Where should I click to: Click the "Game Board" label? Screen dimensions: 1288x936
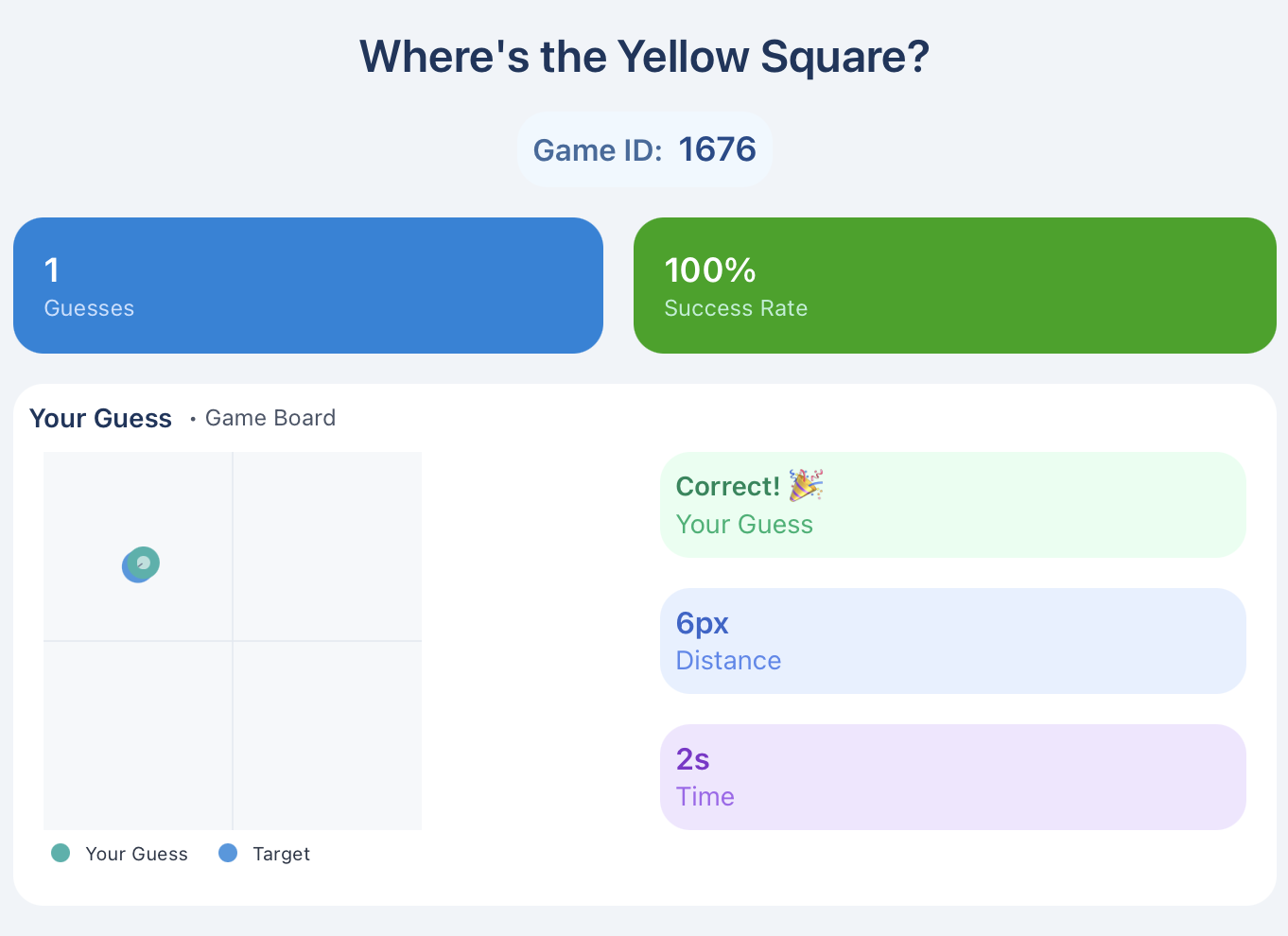270,418
